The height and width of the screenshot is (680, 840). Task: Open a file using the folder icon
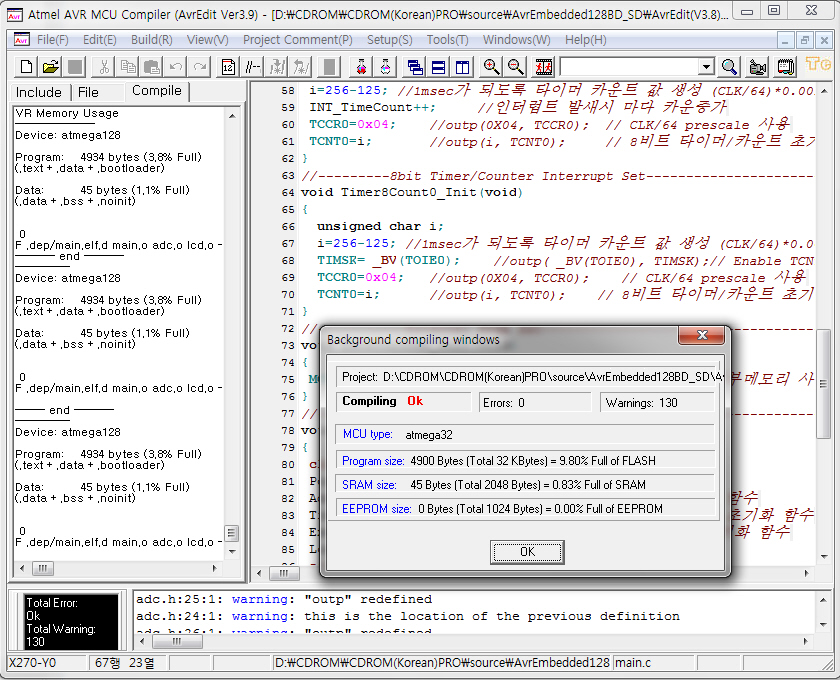(x=50, y=67)
